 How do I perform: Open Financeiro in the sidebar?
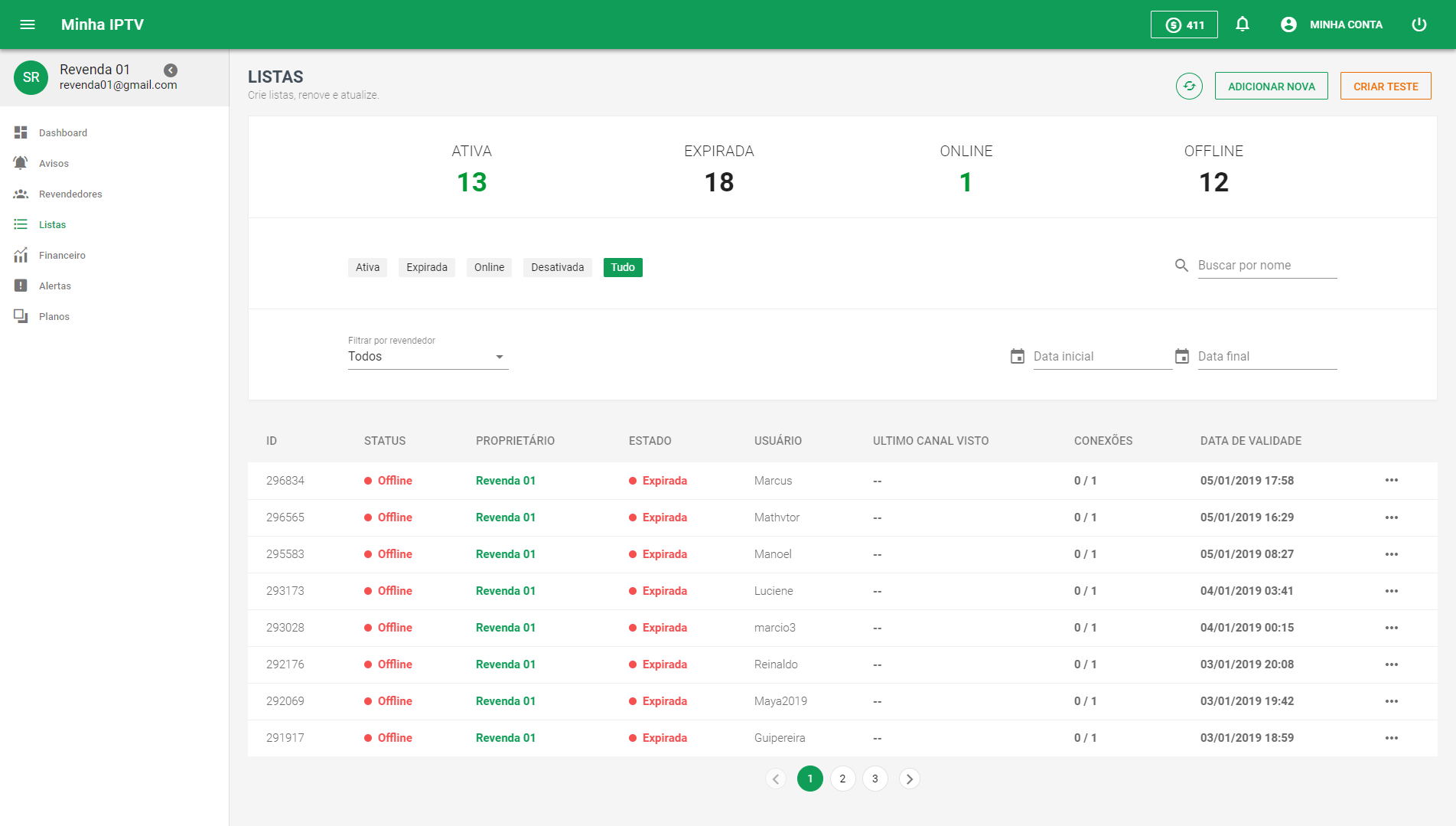click(62, 255)
